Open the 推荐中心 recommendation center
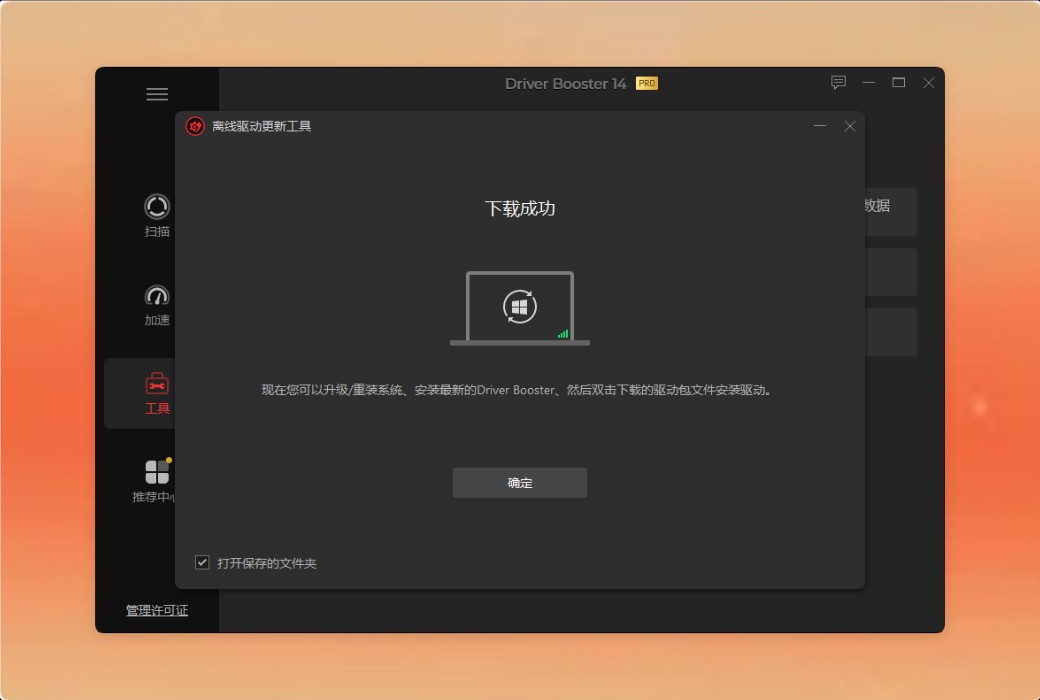Viewport: 1040px width, 700px height. click(x=155, y=481)
